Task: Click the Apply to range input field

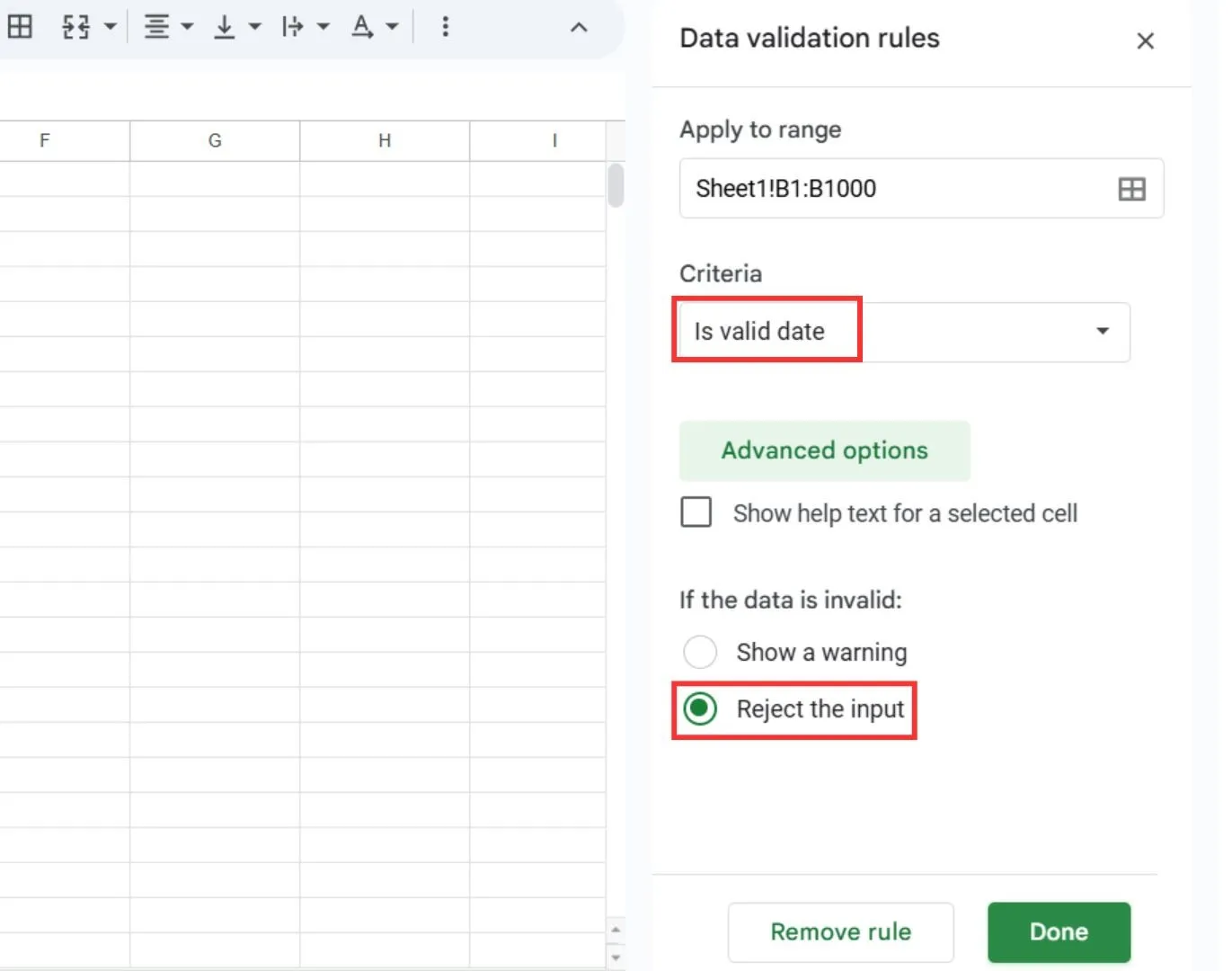Action: tap(921, 188)
